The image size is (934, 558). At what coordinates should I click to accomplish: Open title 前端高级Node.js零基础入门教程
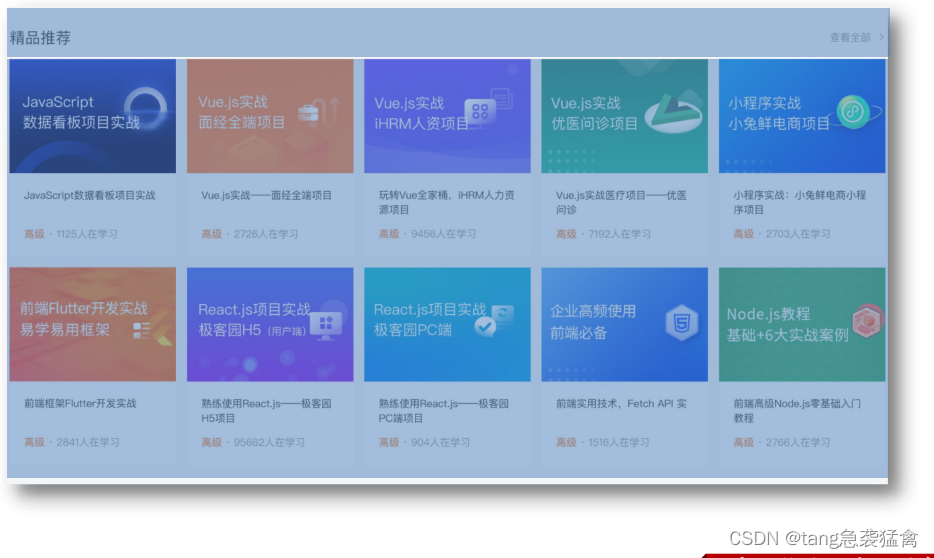point(797,411)
